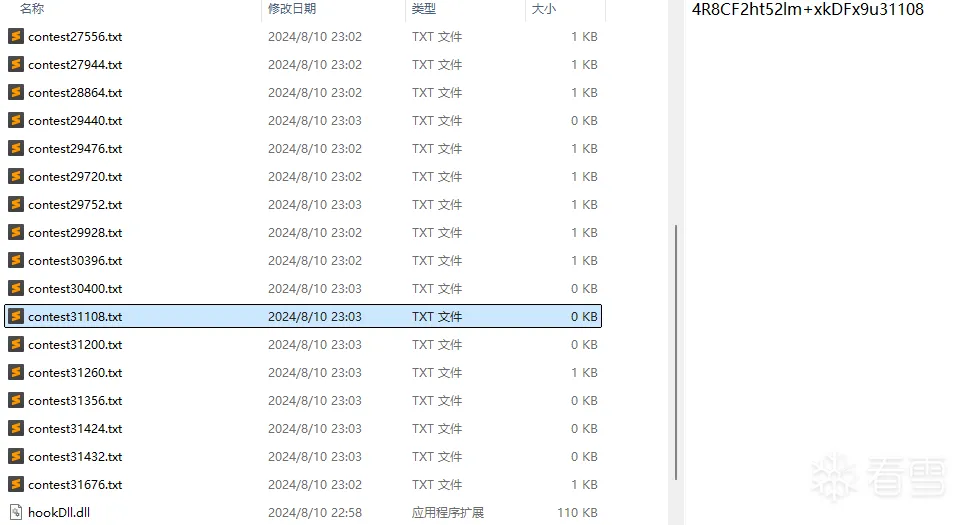Viewport: 967px width, 525px height.
Task: Click the modified date of contest31676.txt
Action: point(315,484)
